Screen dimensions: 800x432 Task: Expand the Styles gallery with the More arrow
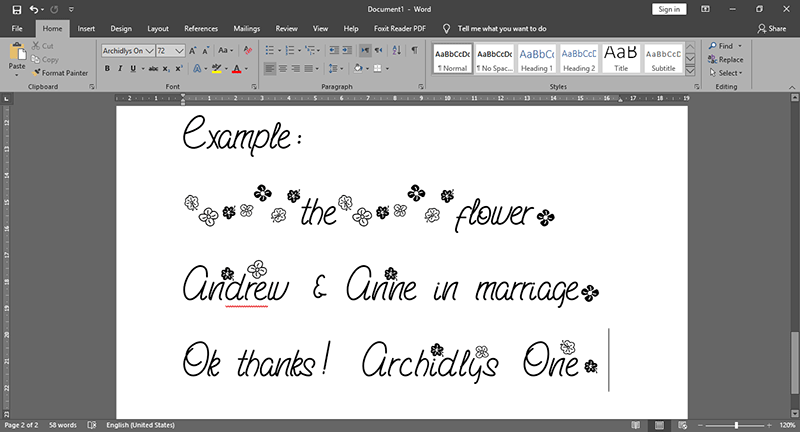pyautogui.click(x=690, y=71)
